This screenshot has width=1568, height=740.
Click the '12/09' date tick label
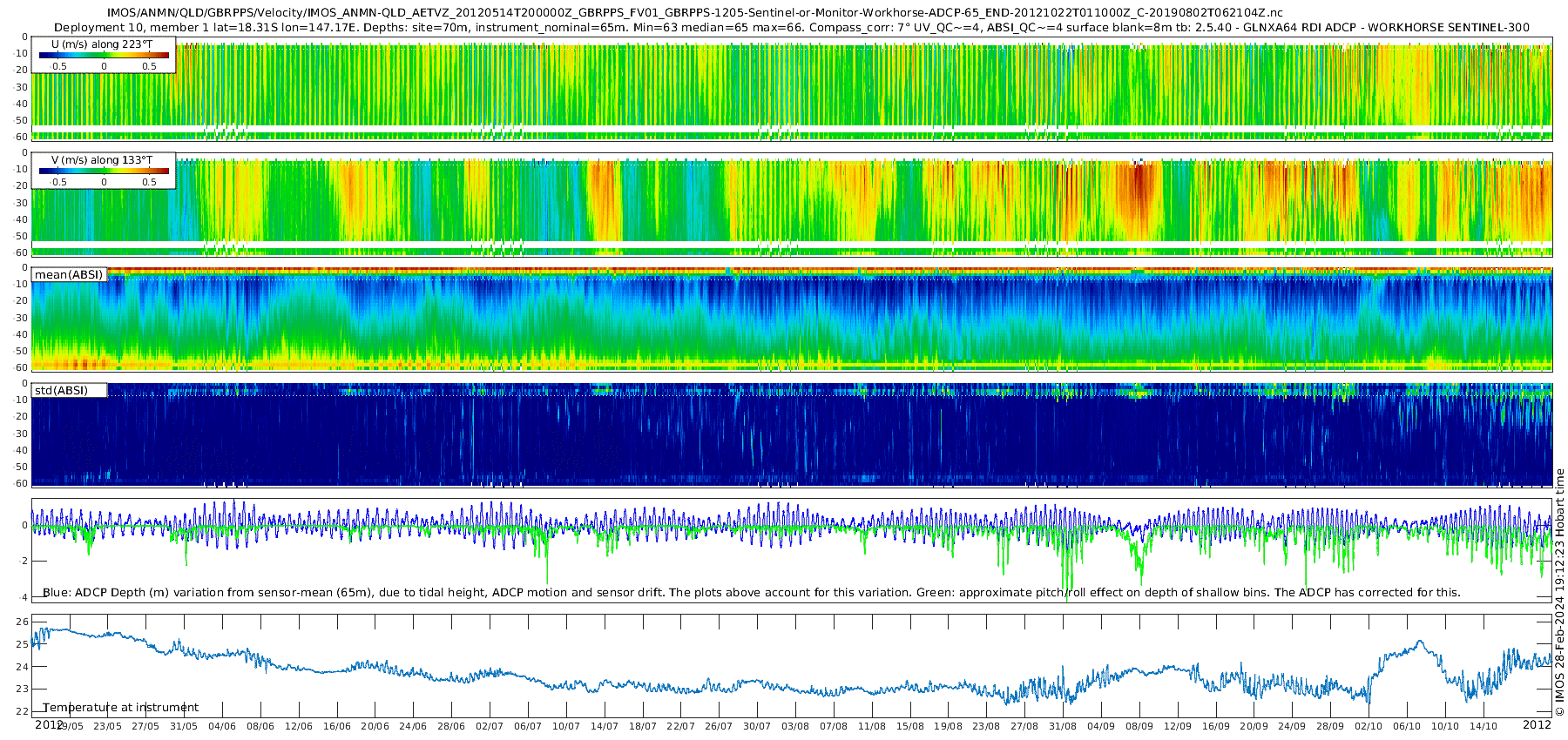[x=1178, y=726]
